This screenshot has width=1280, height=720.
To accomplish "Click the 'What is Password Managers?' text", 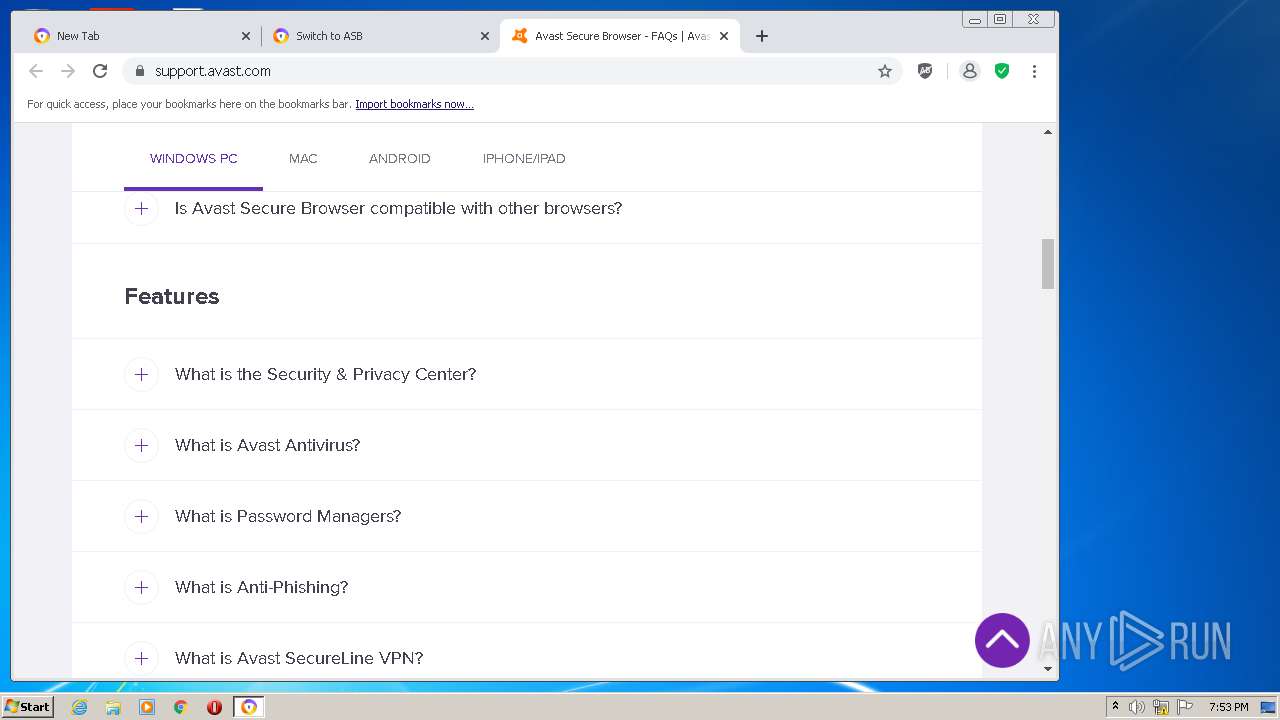I will coord(288,516).
